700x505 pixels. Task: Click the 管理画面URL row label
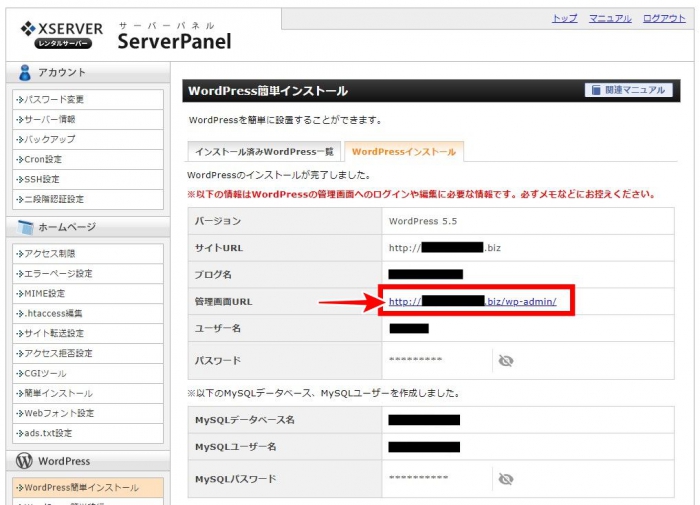coord(223,302)
